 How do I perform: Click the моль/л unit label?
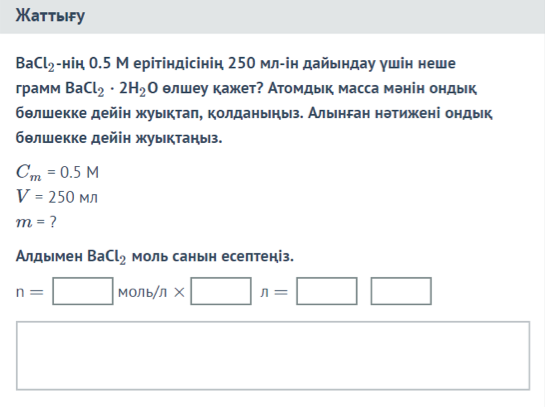pos(143,292)
